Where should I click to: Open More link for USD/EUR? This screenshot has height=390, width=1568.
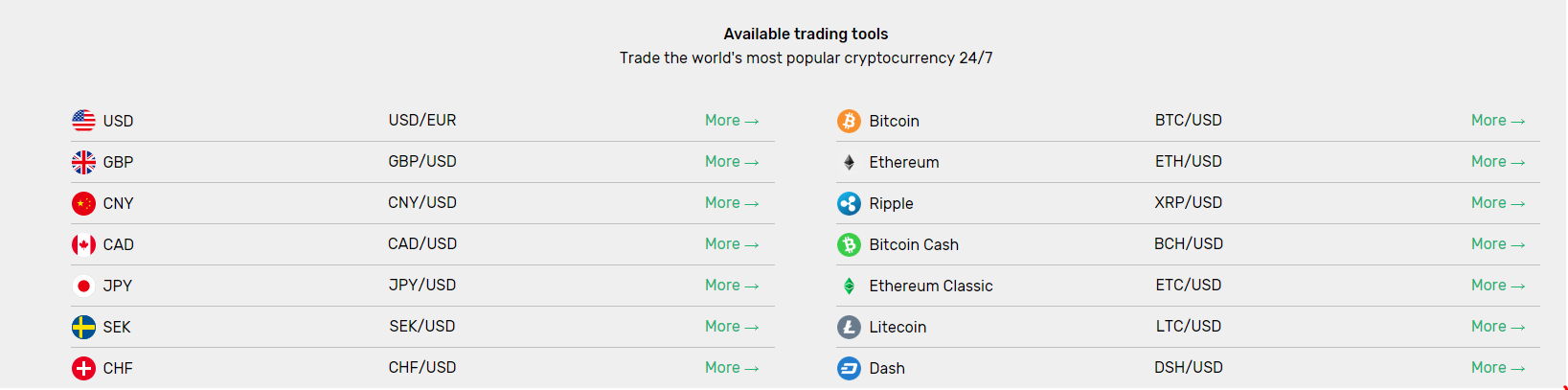(x=732, y=121)
